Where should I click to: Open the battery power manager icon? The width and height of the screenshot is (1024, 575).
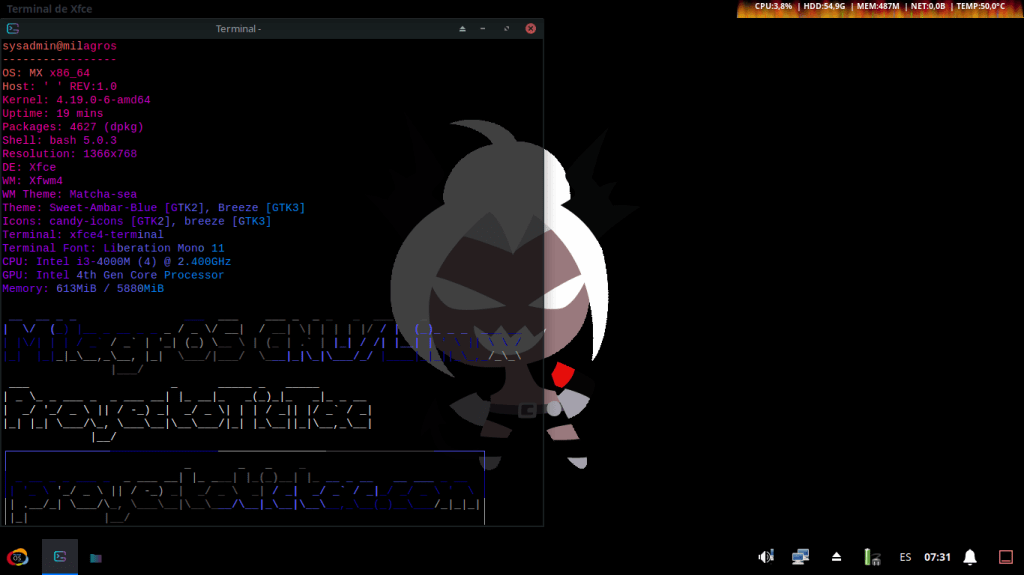(x=872, y=557)
